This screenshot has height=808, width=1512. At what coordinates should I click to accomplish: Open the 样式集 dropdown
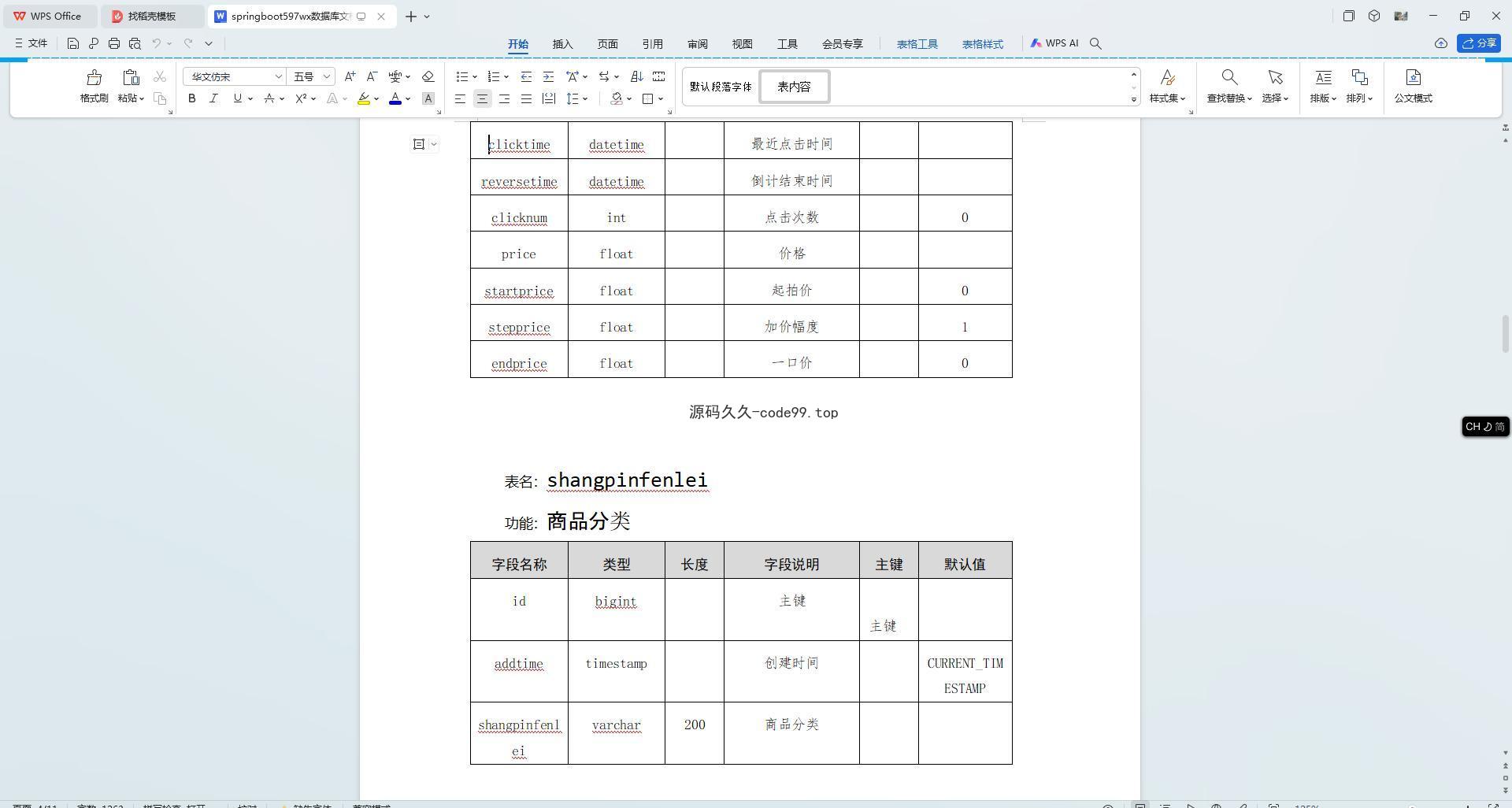[x=1167, y=98]
